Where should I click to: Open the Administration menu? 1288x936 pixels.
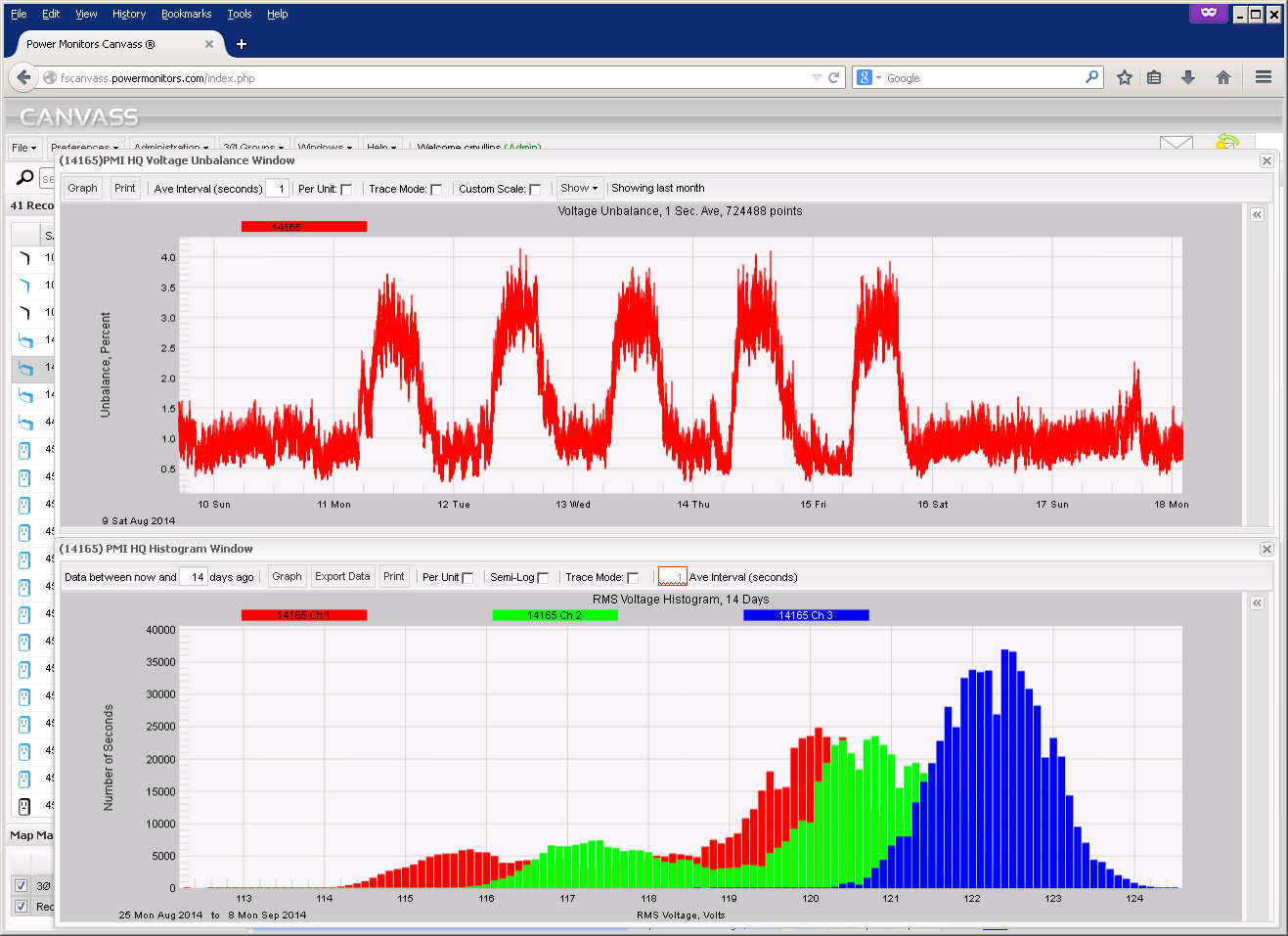[171, 147]
